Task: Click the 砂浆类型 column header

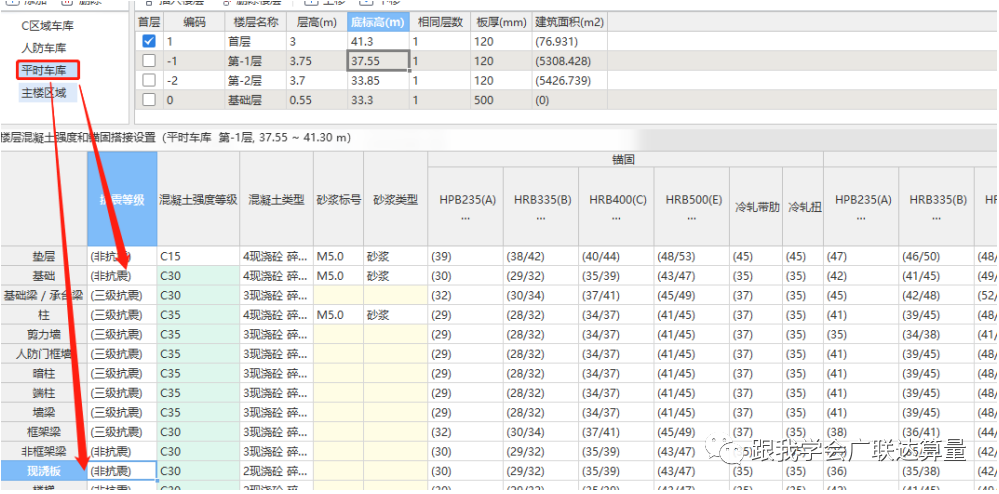Action: pyautogui.click(x=396, y=199)
